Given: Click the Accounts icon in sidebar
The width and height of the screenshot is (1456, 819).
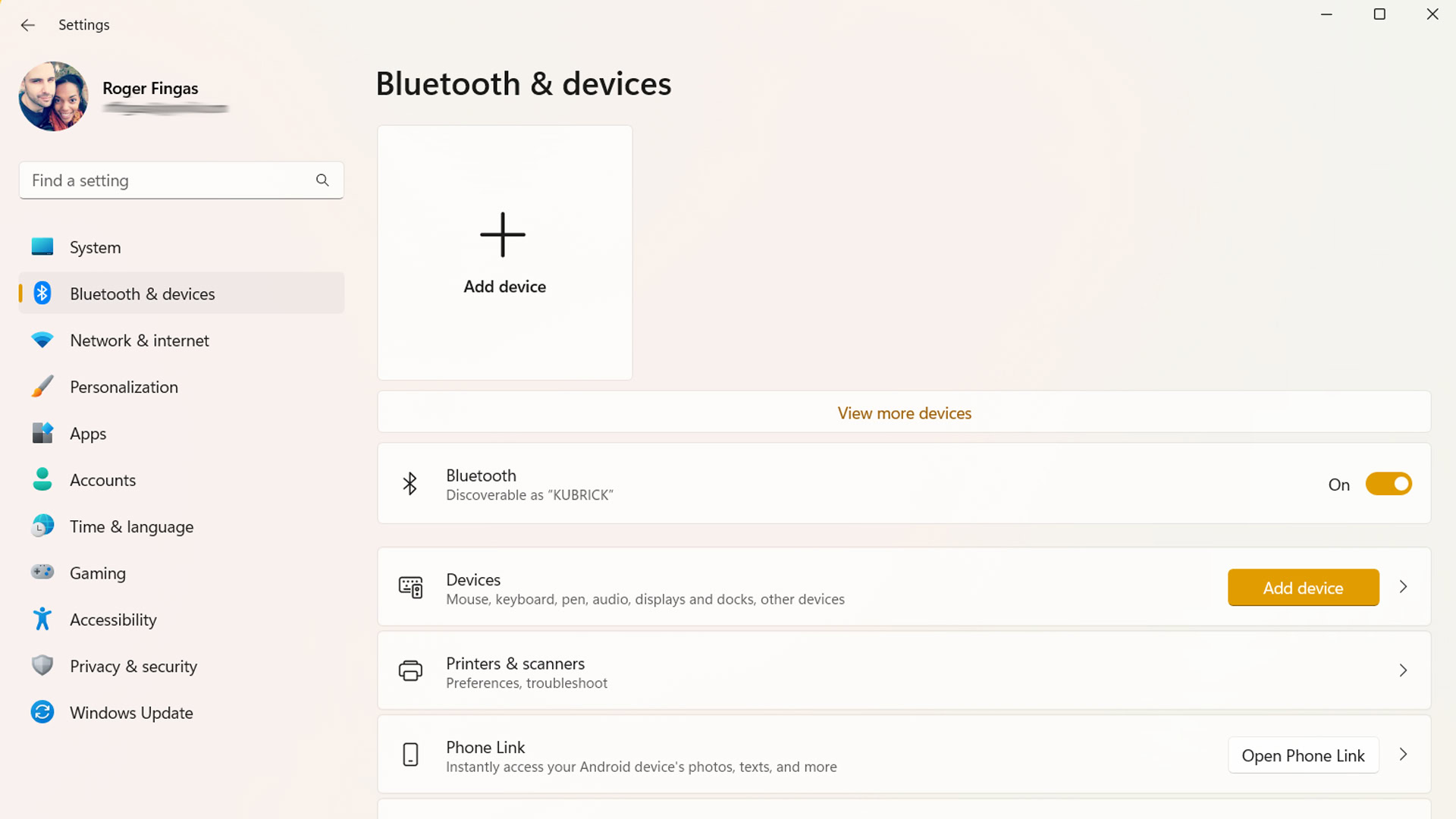Looking at the screenshot, I should coord(42,480).
